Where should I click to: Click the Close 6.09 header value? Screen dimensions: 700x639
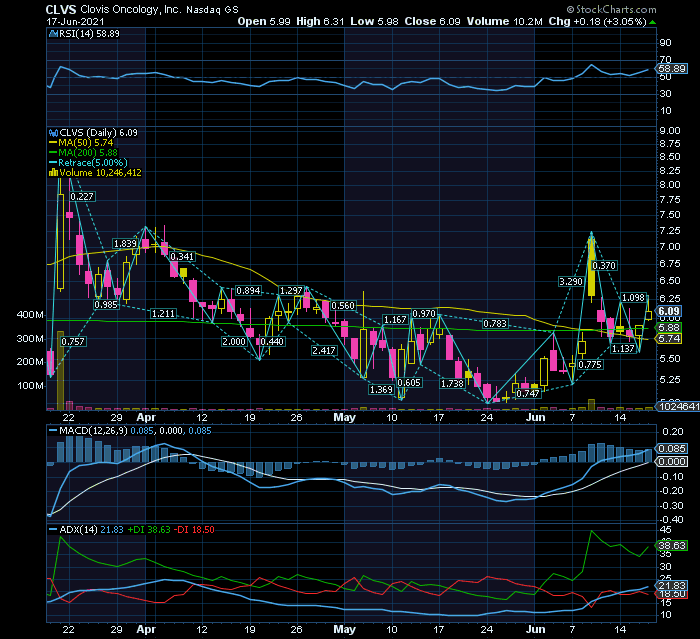pyautogui.click(x=432, y=21)
